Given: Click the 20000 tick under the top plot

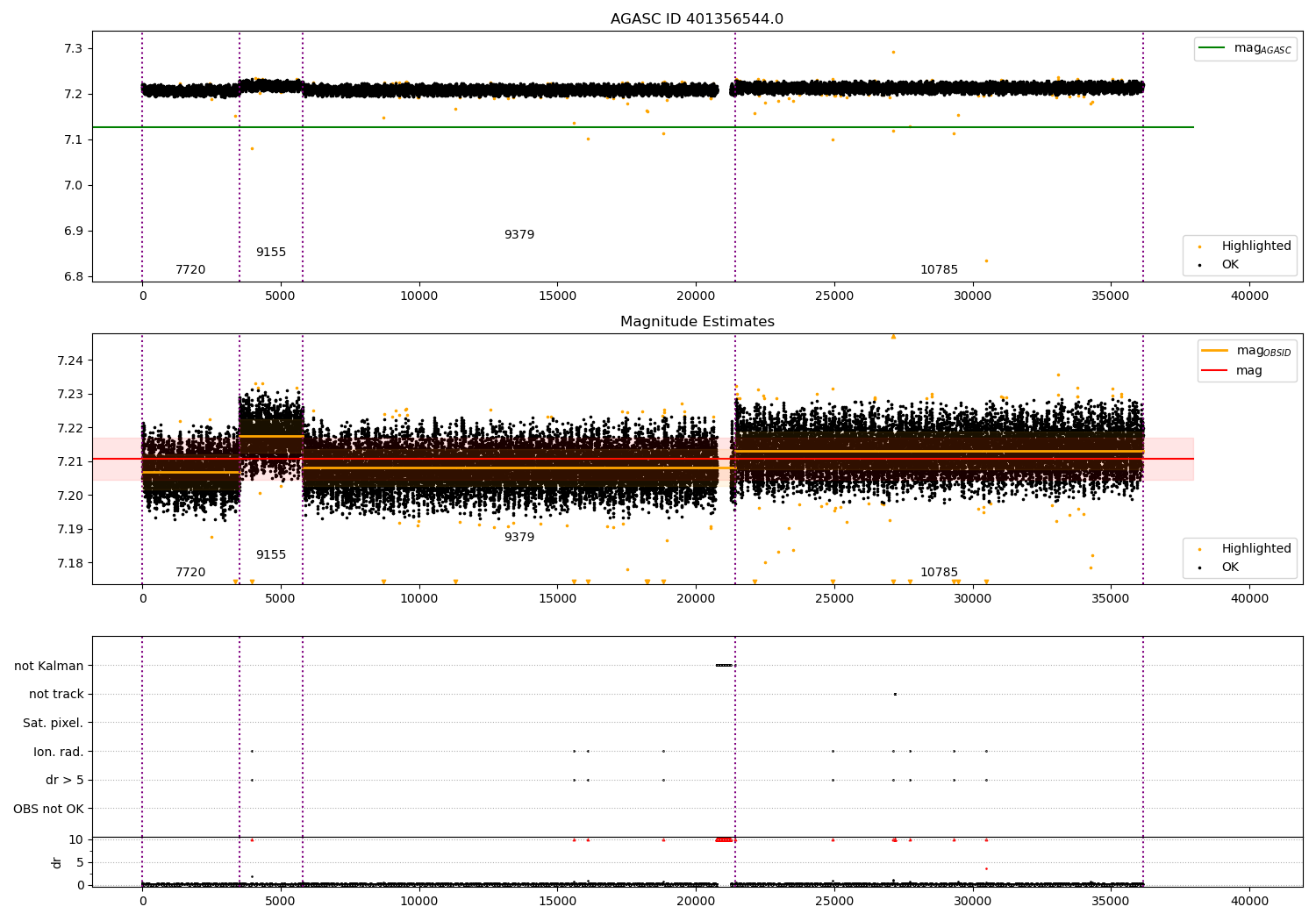Looking at the screenshot, I should (x=696, y=296).
